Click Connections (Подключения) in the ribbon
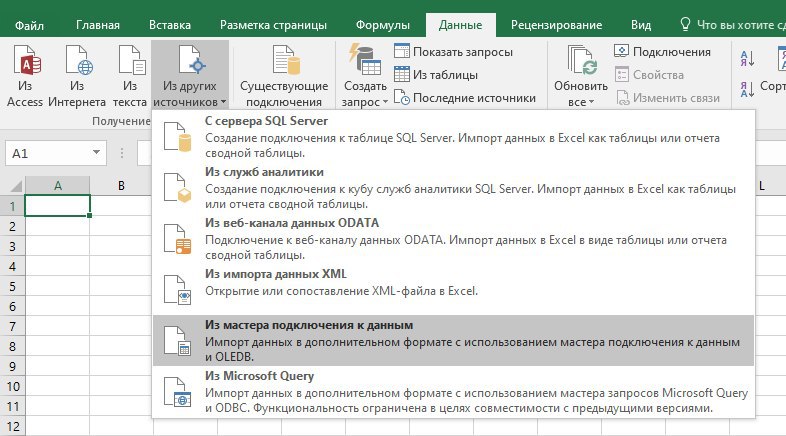The width and height of the screenshot is (786, 436). click(662, 52)
